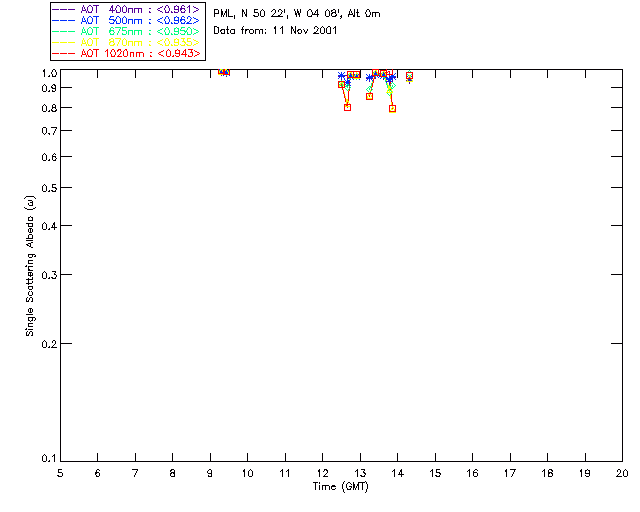Click the y-axis tick label 0.6
This screenshot has height=512, width=640.
(x=49, y=157)
